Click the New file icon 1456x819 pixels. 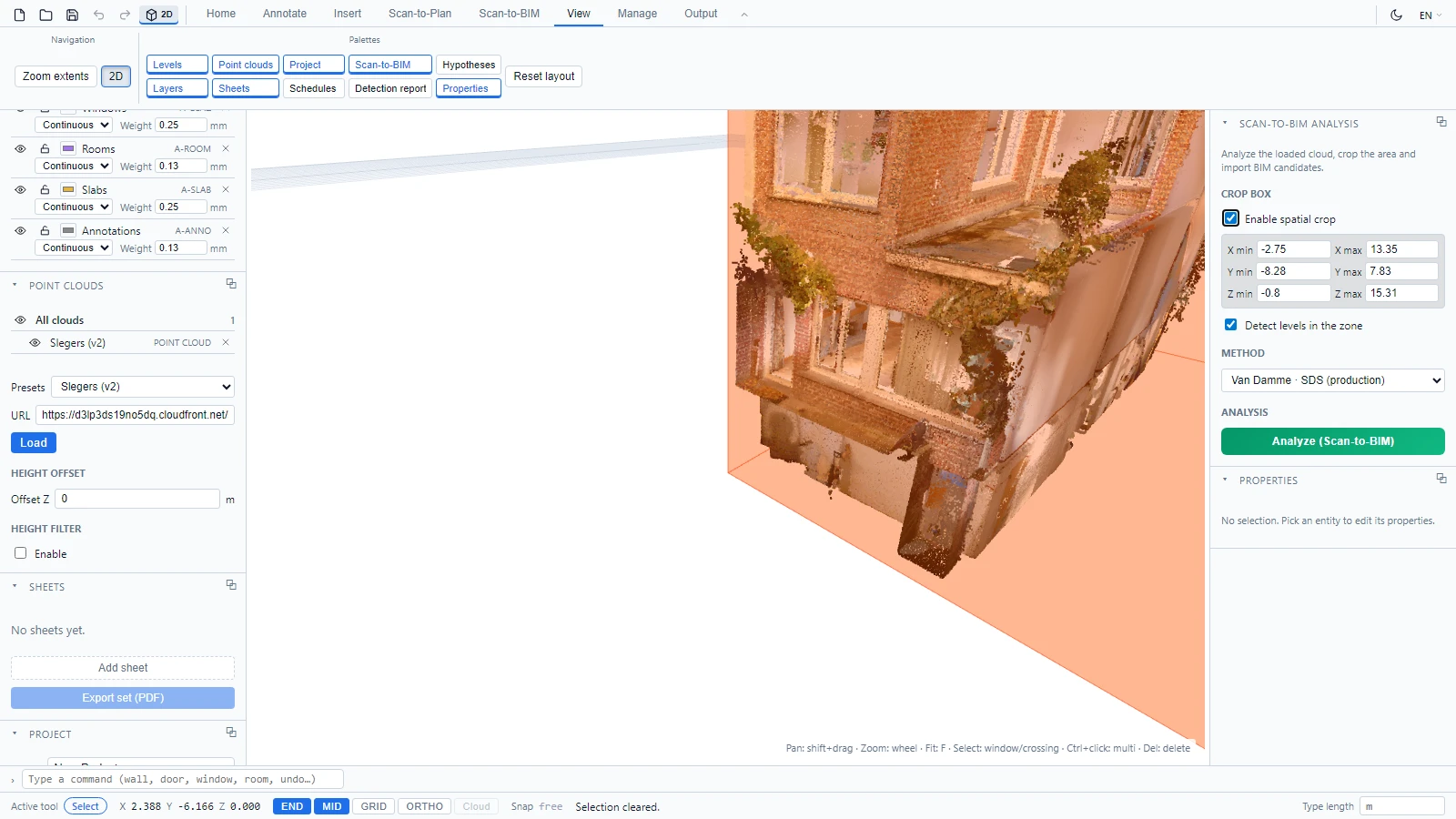click(x=19, y=15)
